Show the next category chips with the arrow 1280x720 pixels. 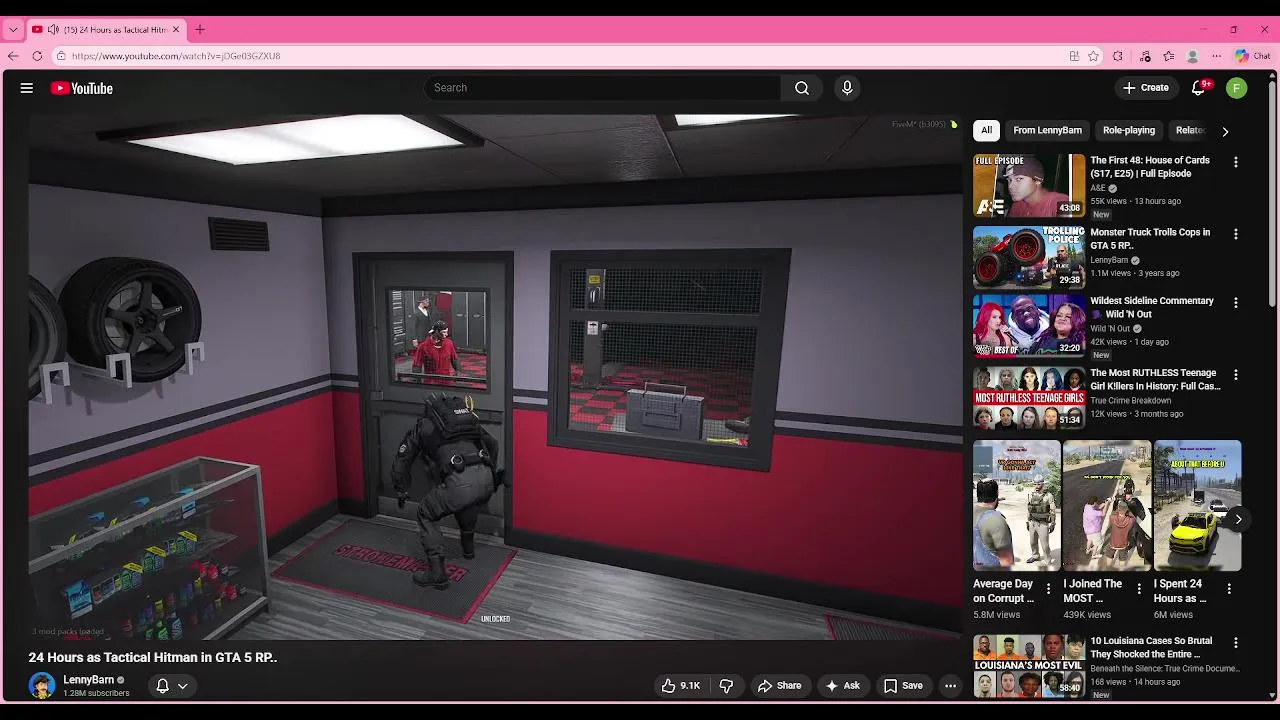(x=1225, y=131)
